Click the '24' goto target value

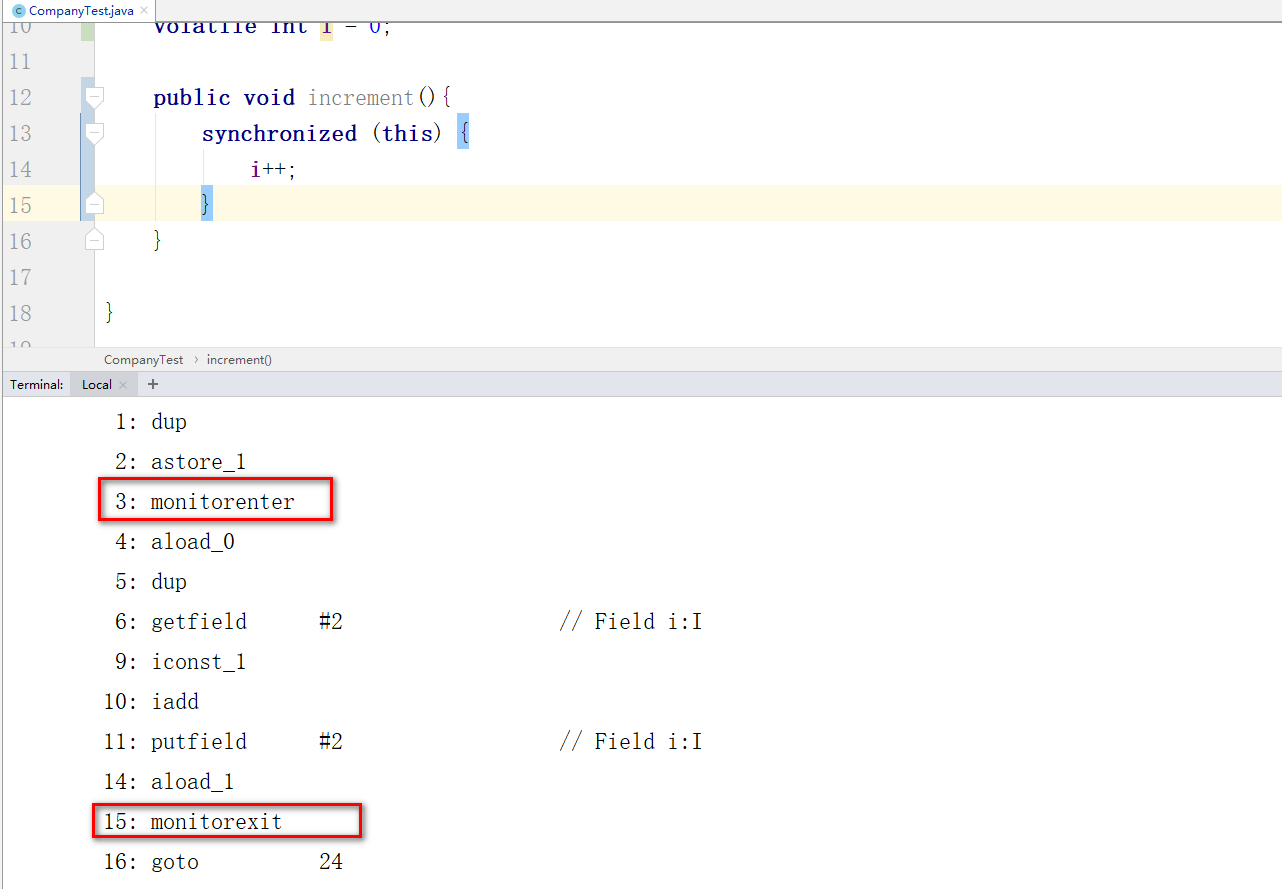click(x=331, y=862)
